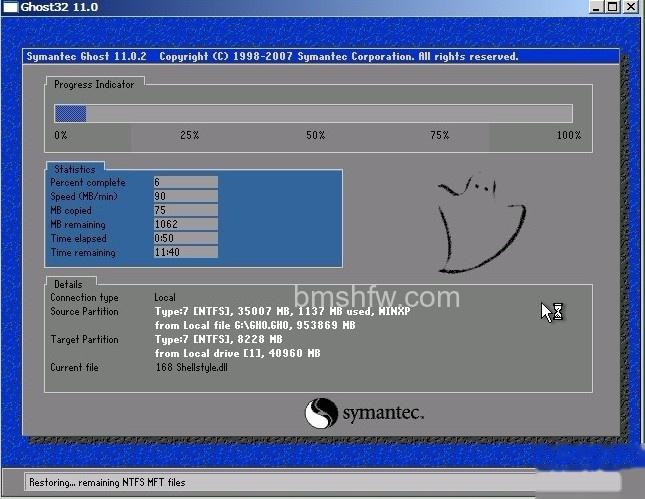Click the Target Partition label

(x=84, y=339)
